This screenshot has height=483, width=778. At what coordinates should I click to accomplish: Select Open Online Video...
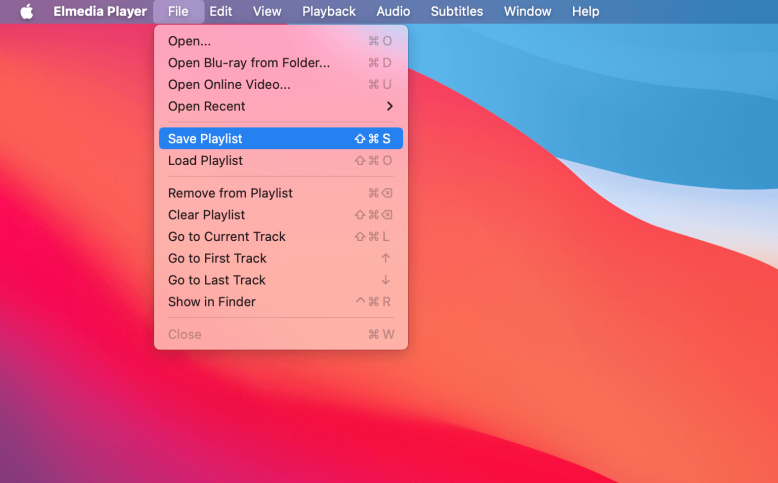tap(281, 84)
